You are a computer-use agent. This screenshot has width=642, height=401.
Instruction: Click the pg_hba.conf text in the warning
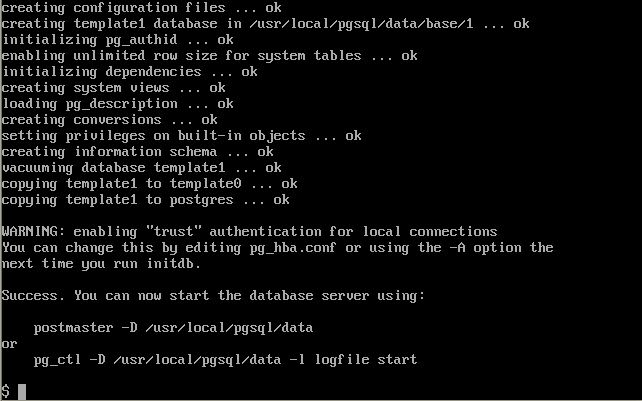pos(293,248)
